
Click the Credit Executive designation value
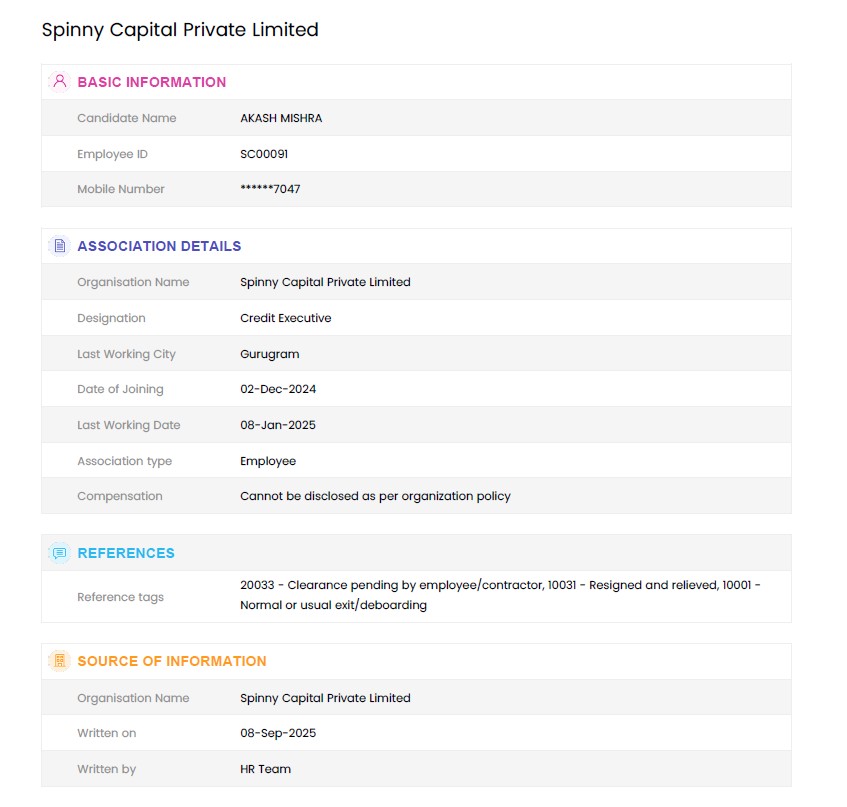pyautogui.click(x=286, y=318)
